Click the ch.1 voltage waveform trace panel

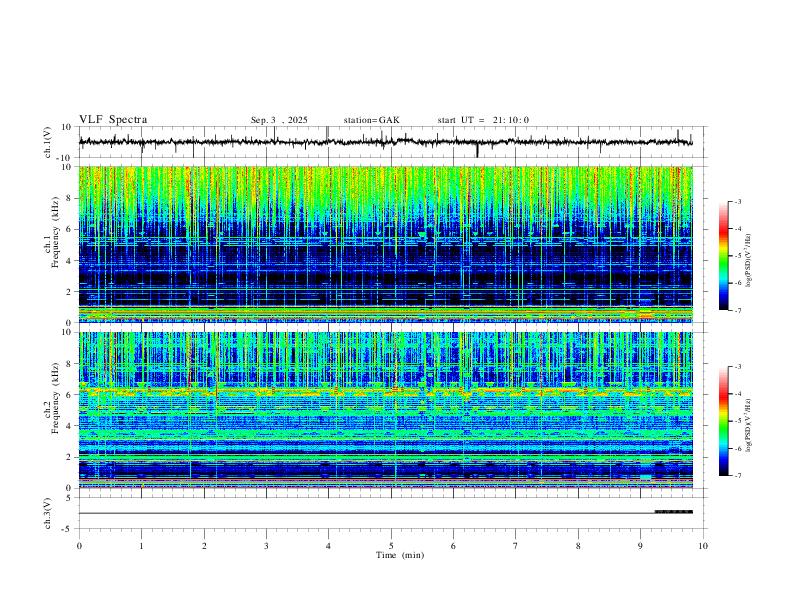point(393,142)
